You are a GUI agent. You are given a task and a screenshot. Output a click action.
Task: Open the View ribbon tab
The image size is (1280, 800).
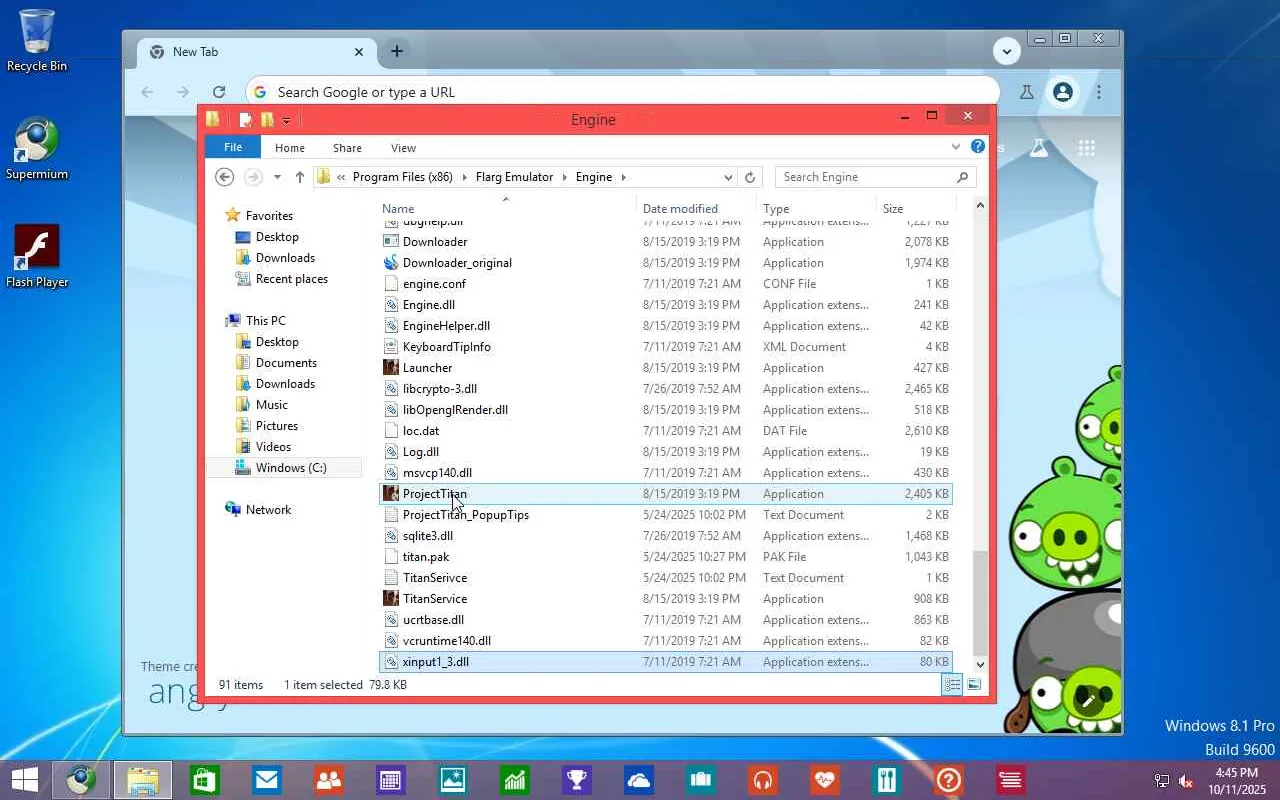click(403, 148)
